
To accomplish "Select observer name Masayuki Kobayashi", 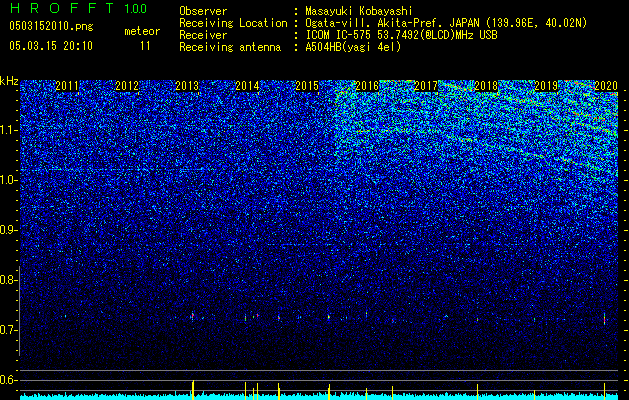I will point(359,11).
